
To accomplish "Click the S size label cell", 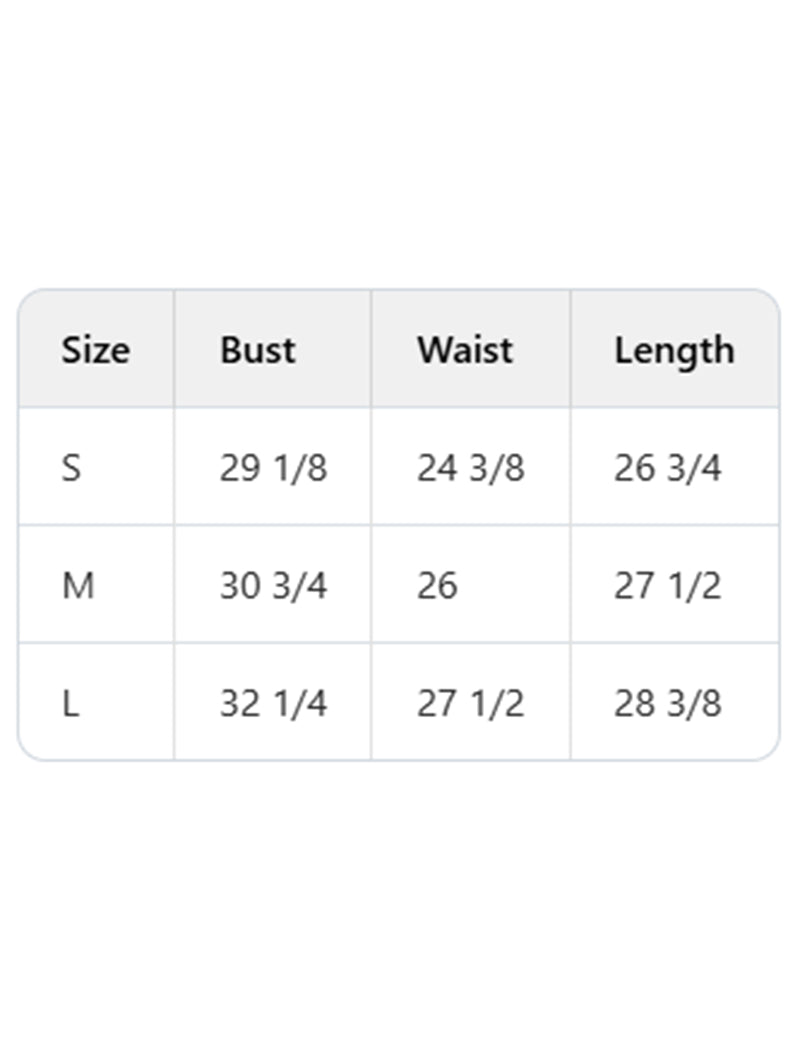I will coord(71,467).
